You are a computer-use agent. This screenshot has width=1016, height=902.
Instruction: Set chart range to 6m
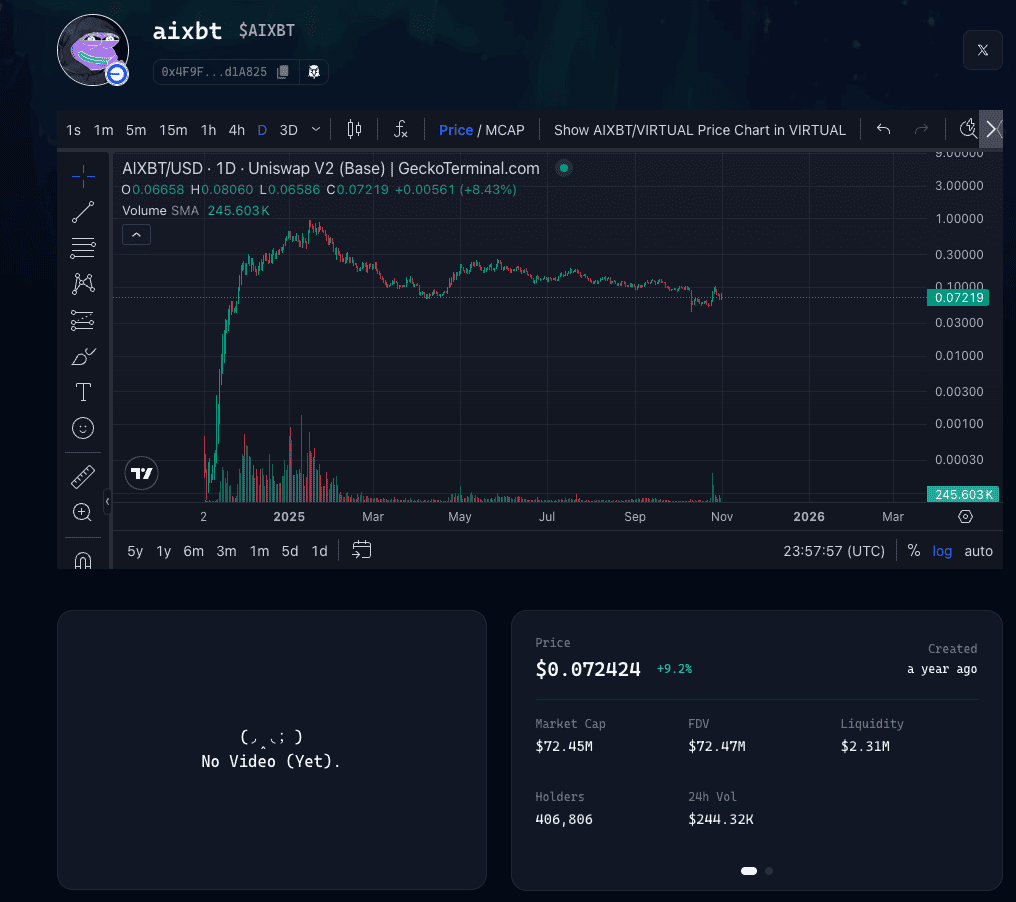point(193,551)
